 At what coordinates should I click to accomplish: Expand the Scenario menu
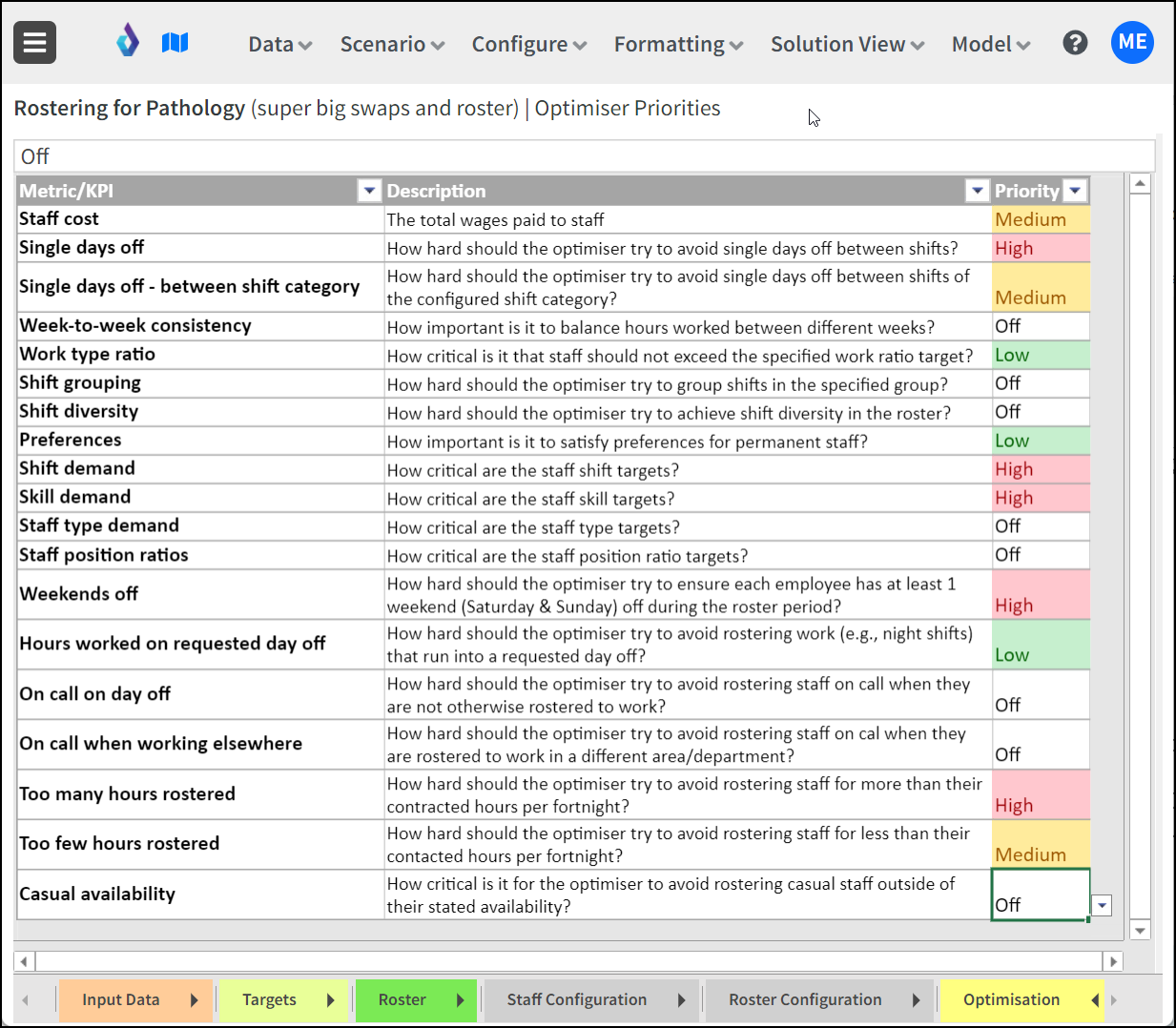click(x=392, y=45)
